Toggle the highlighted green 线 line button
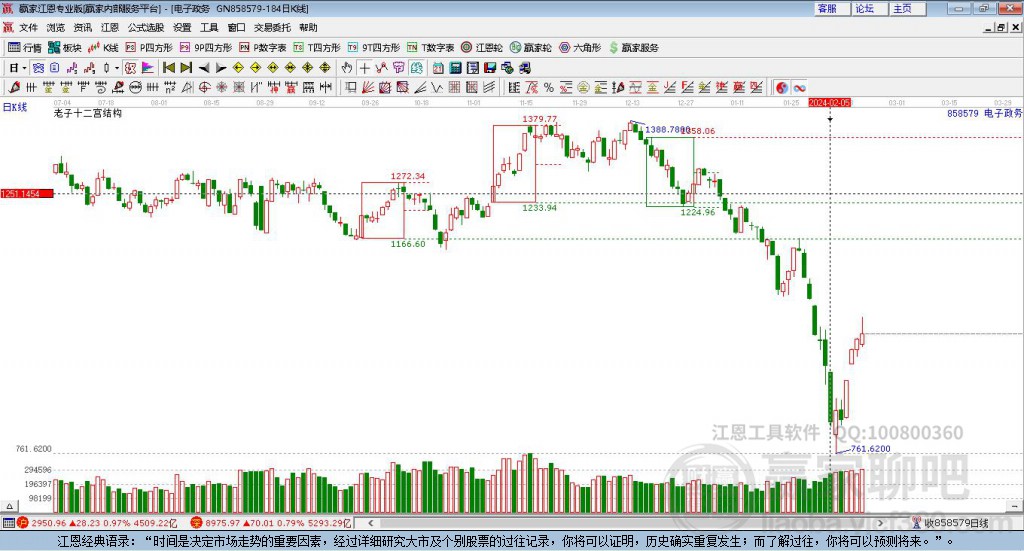The height and width of the screenshot is (551, 1024). [x=417, y=68]
